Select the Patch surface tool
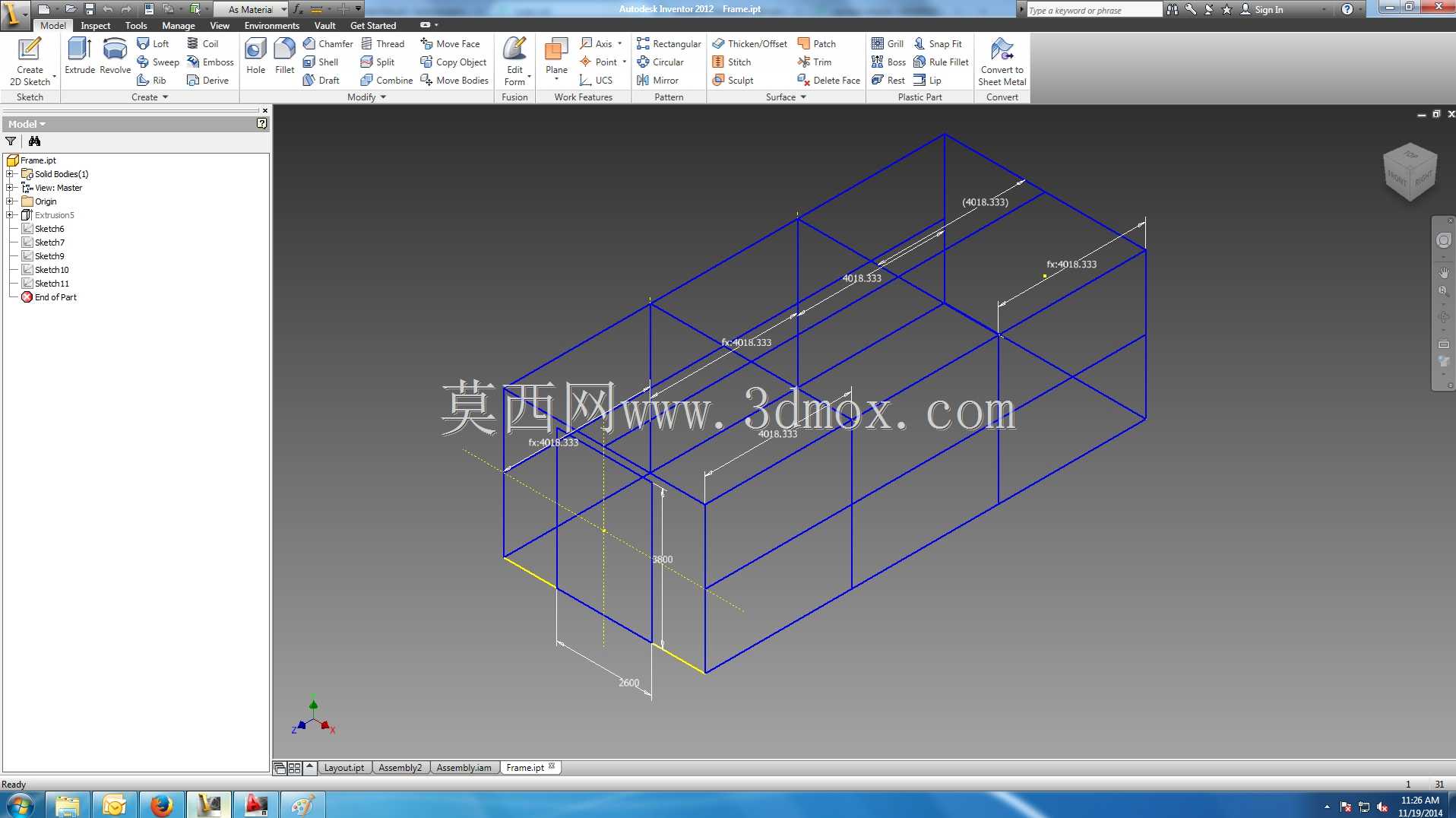The width and height of the screenshot is (1456, 818). (817, 44)
